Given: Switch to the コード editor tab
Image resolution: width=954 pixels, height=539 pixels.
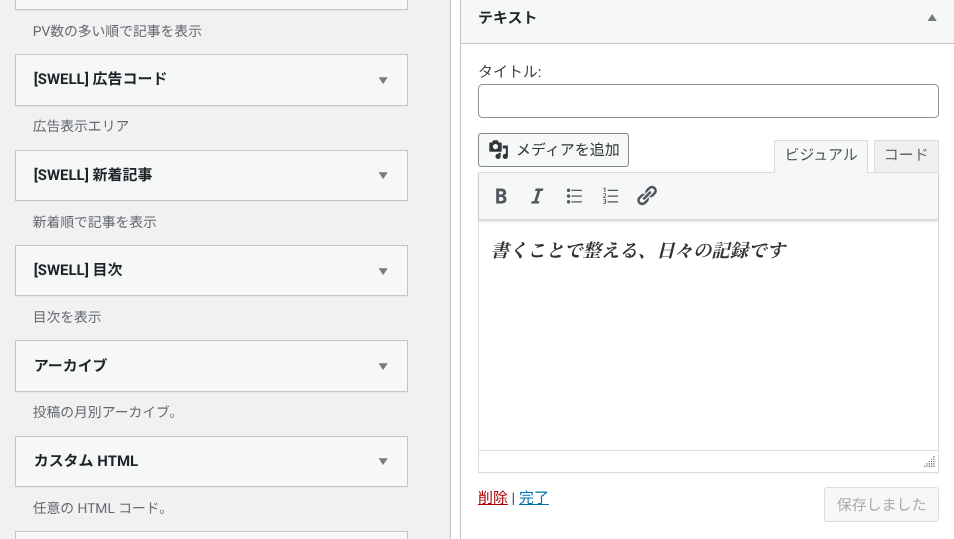Looking at the screenshot, I should [x=906, y=155].
